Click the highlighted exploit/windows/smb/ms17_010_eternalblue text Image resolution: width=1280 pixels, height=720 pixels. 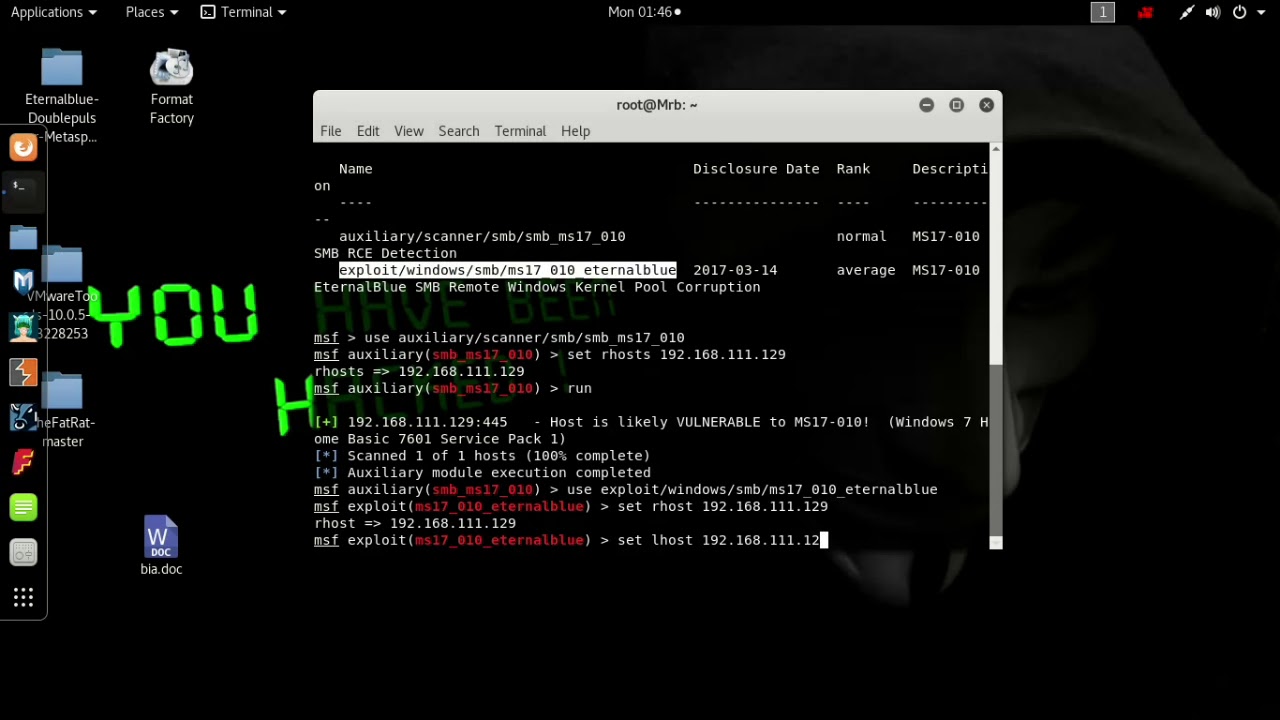click(508, 270)
